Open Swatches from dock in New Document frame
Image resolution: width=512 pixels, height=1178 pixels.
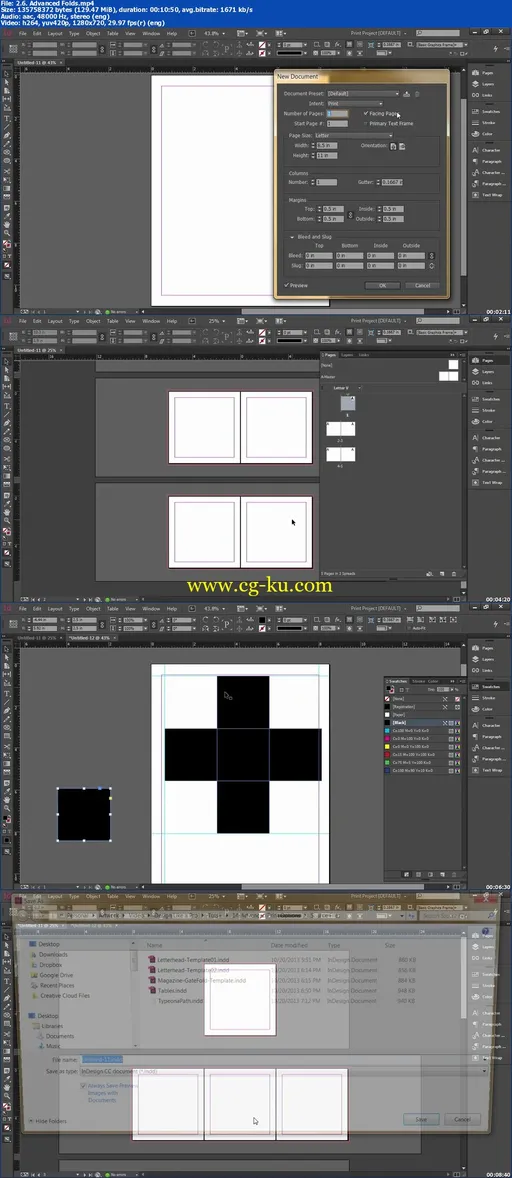[x=486, y=111]
